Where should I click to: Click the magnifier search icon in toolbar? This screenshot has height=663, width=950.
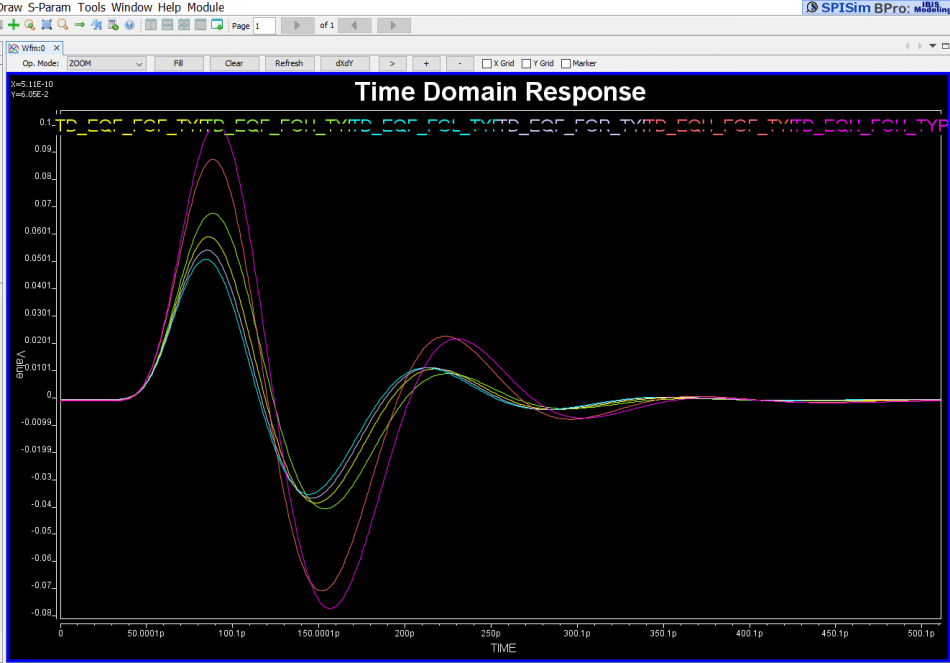(63, 25)
